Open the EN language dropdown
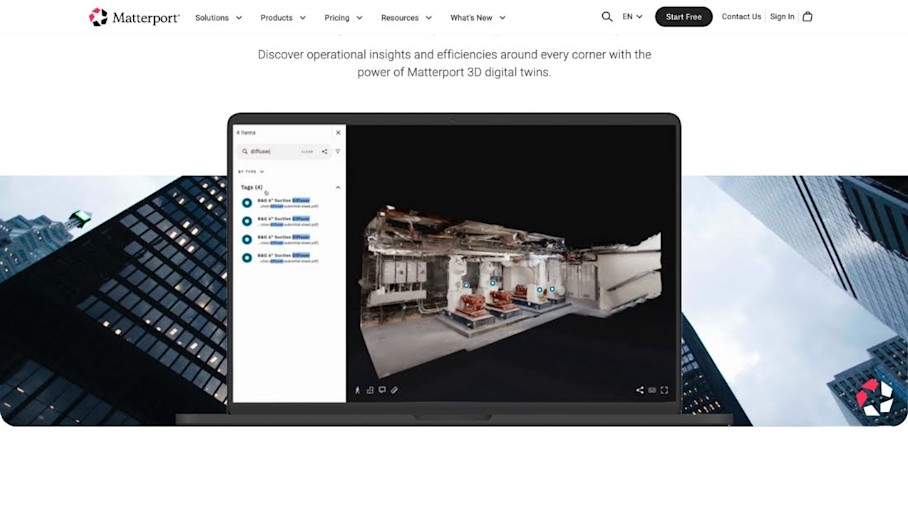 (632, 17)
